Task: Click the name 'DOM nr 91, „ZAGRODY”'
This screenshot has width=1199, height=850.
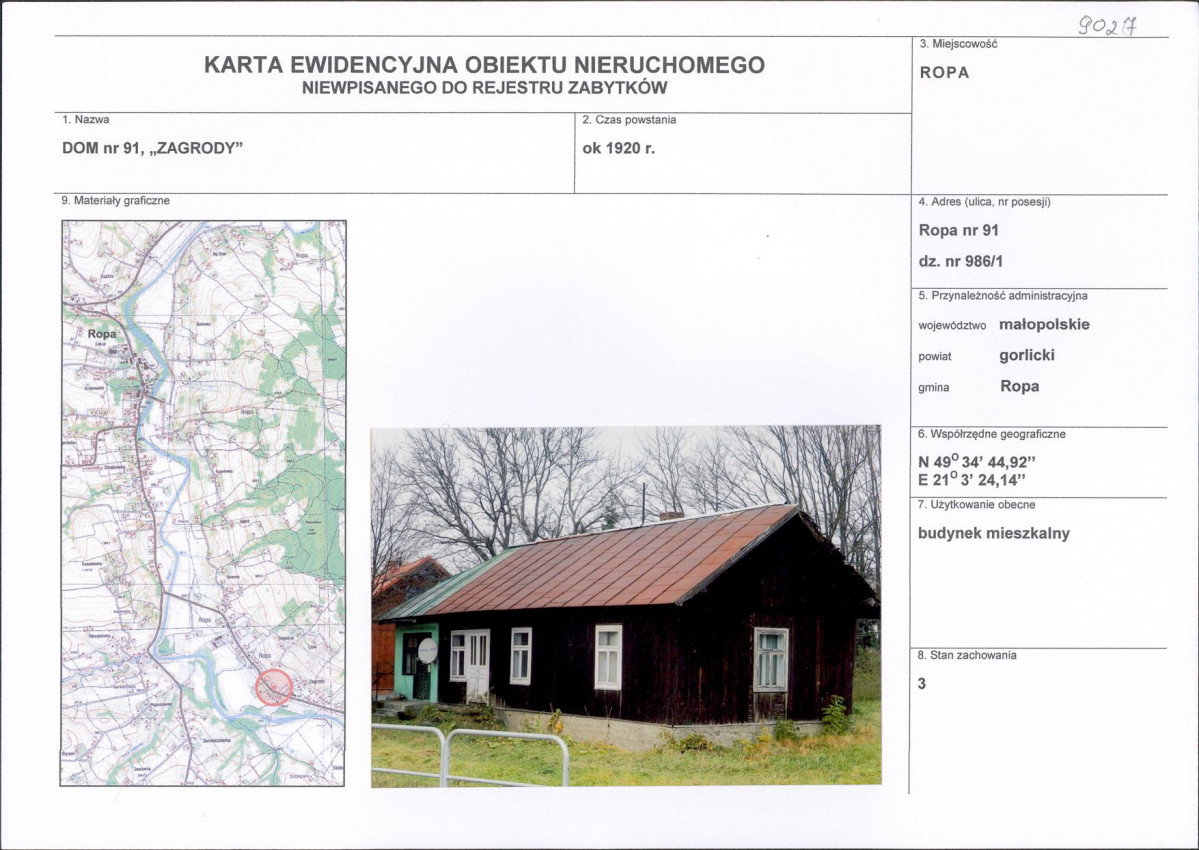Action: (x=152, y=148)
